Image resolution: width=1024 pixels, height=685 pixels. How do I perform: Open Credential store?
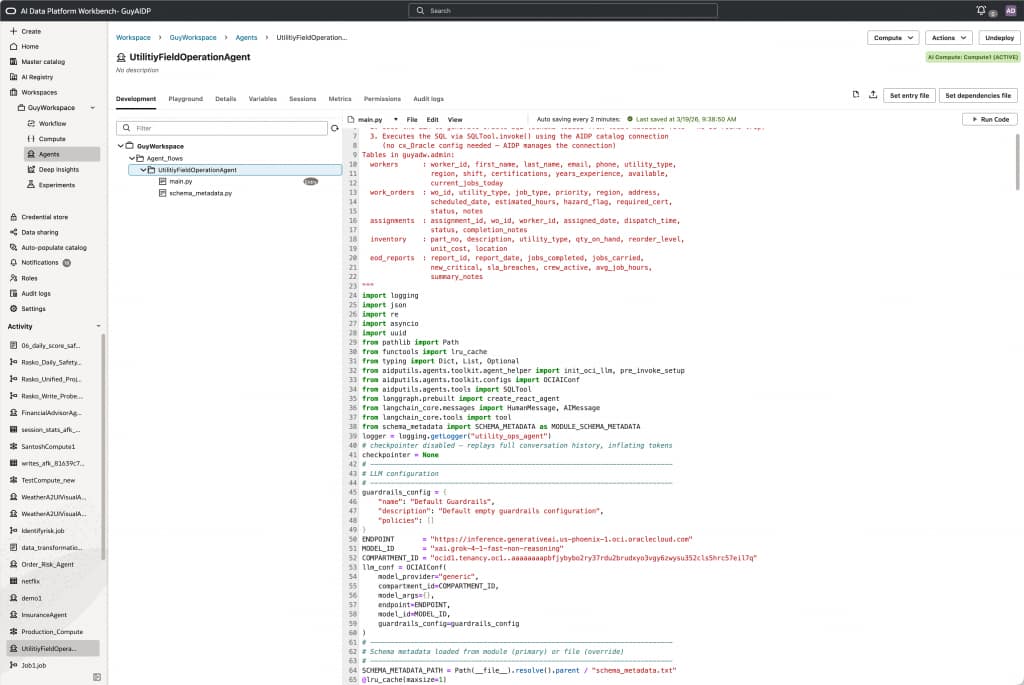tap(39, 217)
